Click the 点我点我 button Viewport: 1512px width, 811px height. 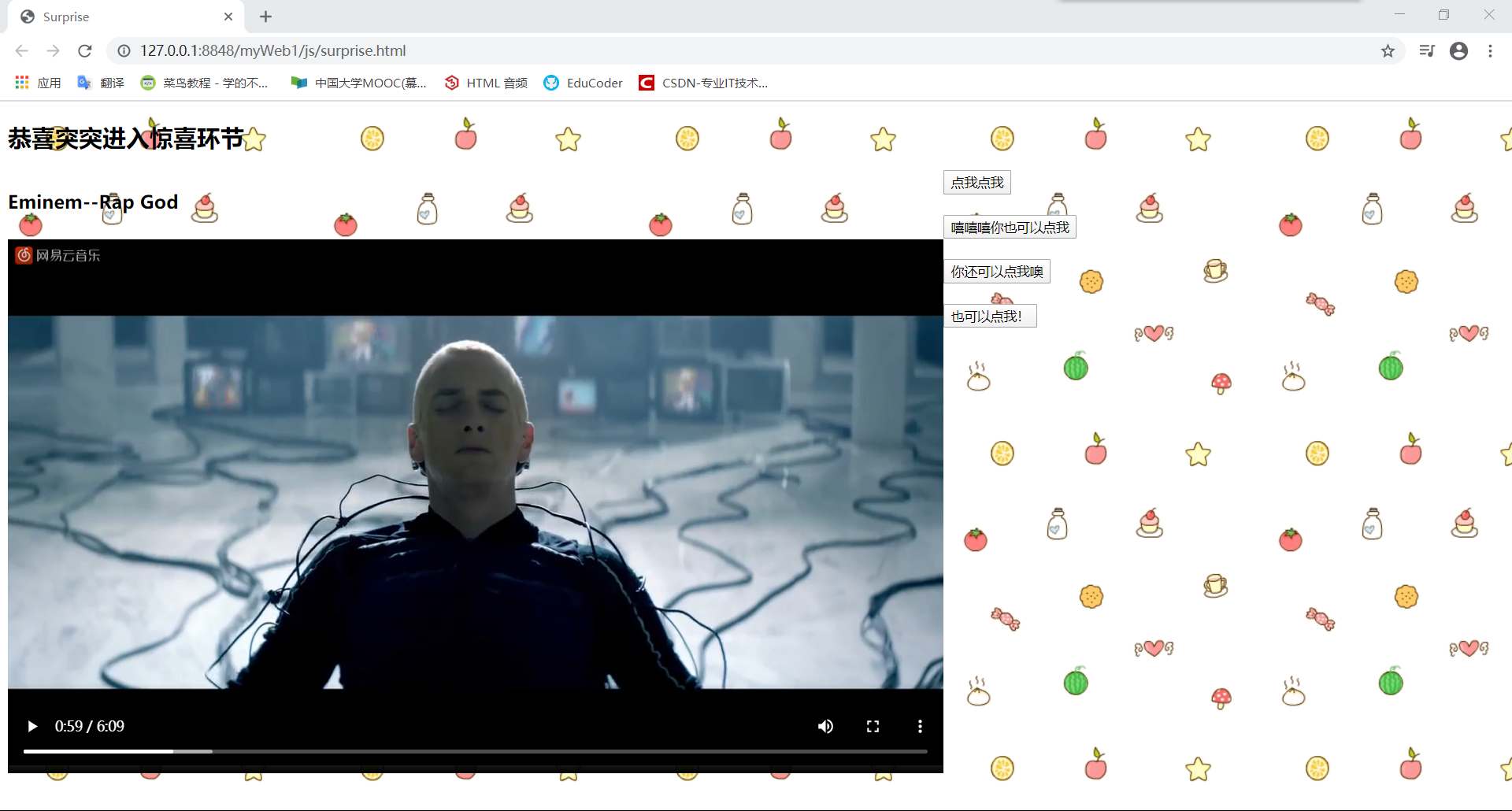pyautogui.click(x=977, y=183)
